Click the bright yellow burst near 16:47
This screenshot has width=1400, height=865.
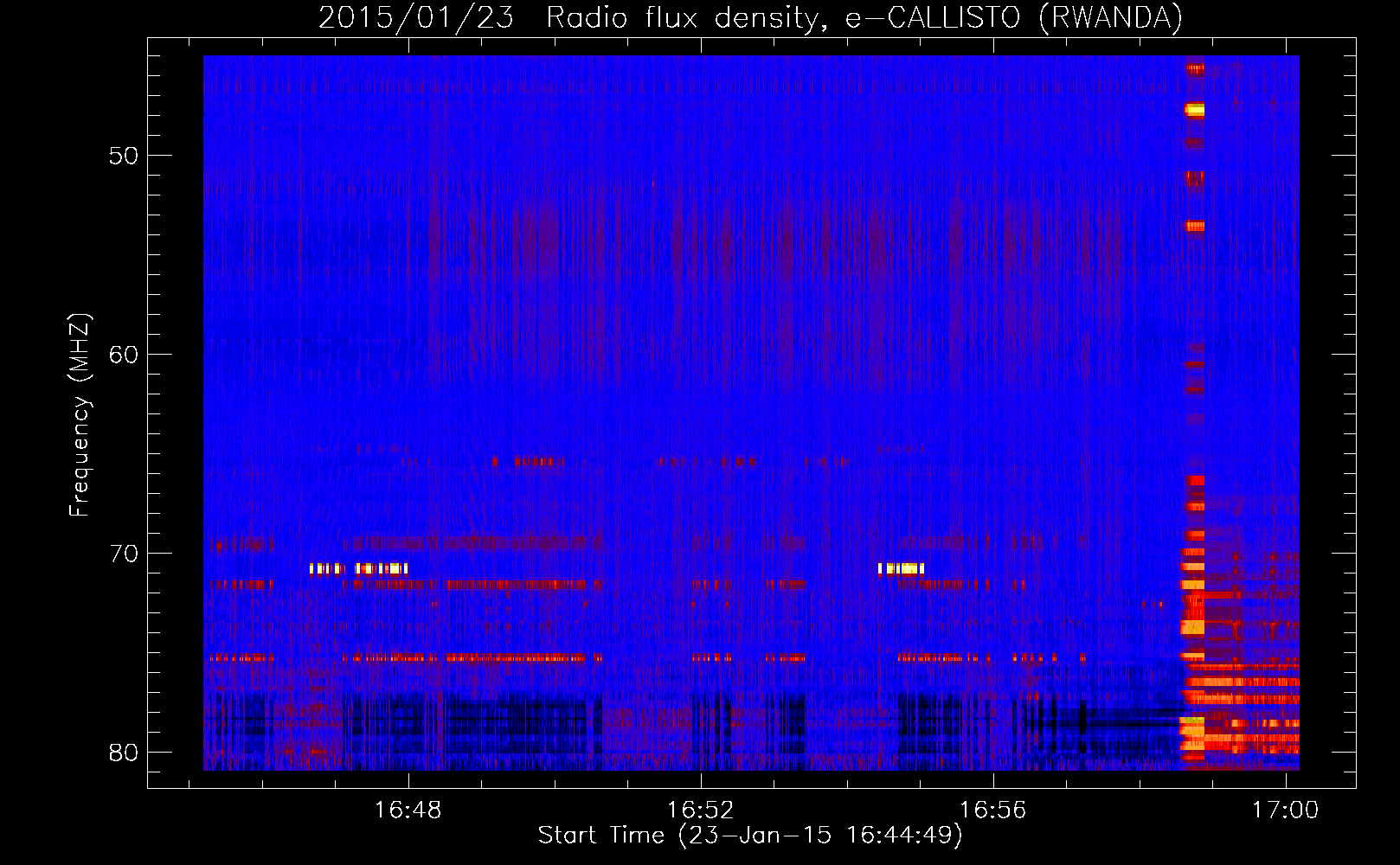(359, 569)
